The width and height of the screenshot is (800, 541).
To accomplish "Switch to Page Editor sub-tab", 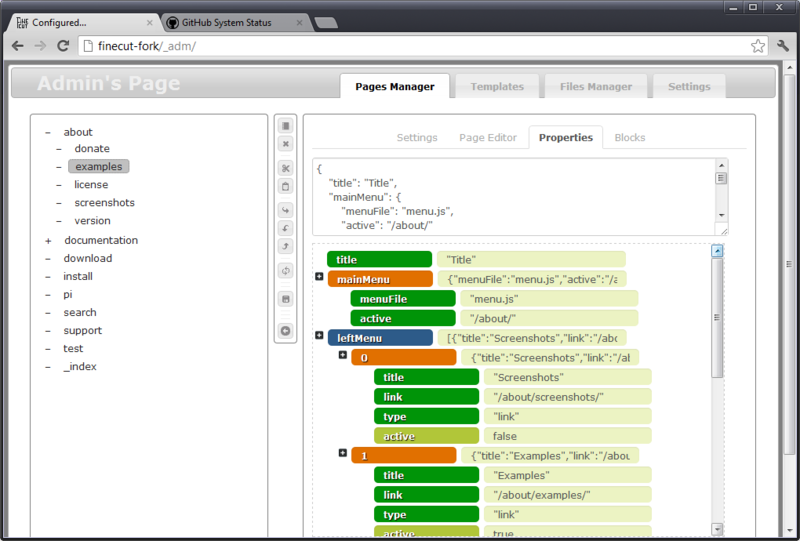I will [x=488, y=138].
